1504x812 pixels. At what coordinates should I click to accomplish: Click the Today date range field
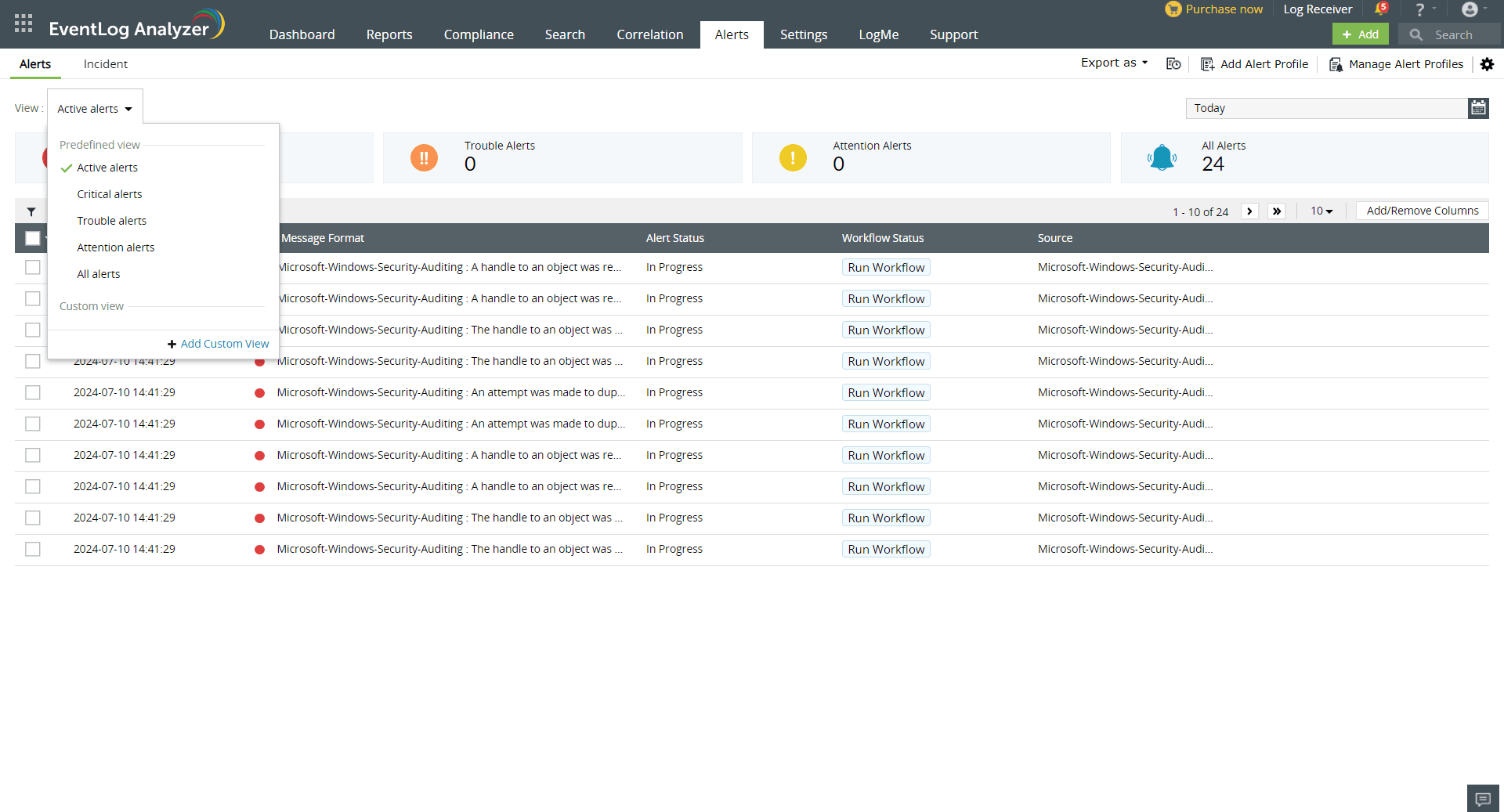click(1325, 108)
